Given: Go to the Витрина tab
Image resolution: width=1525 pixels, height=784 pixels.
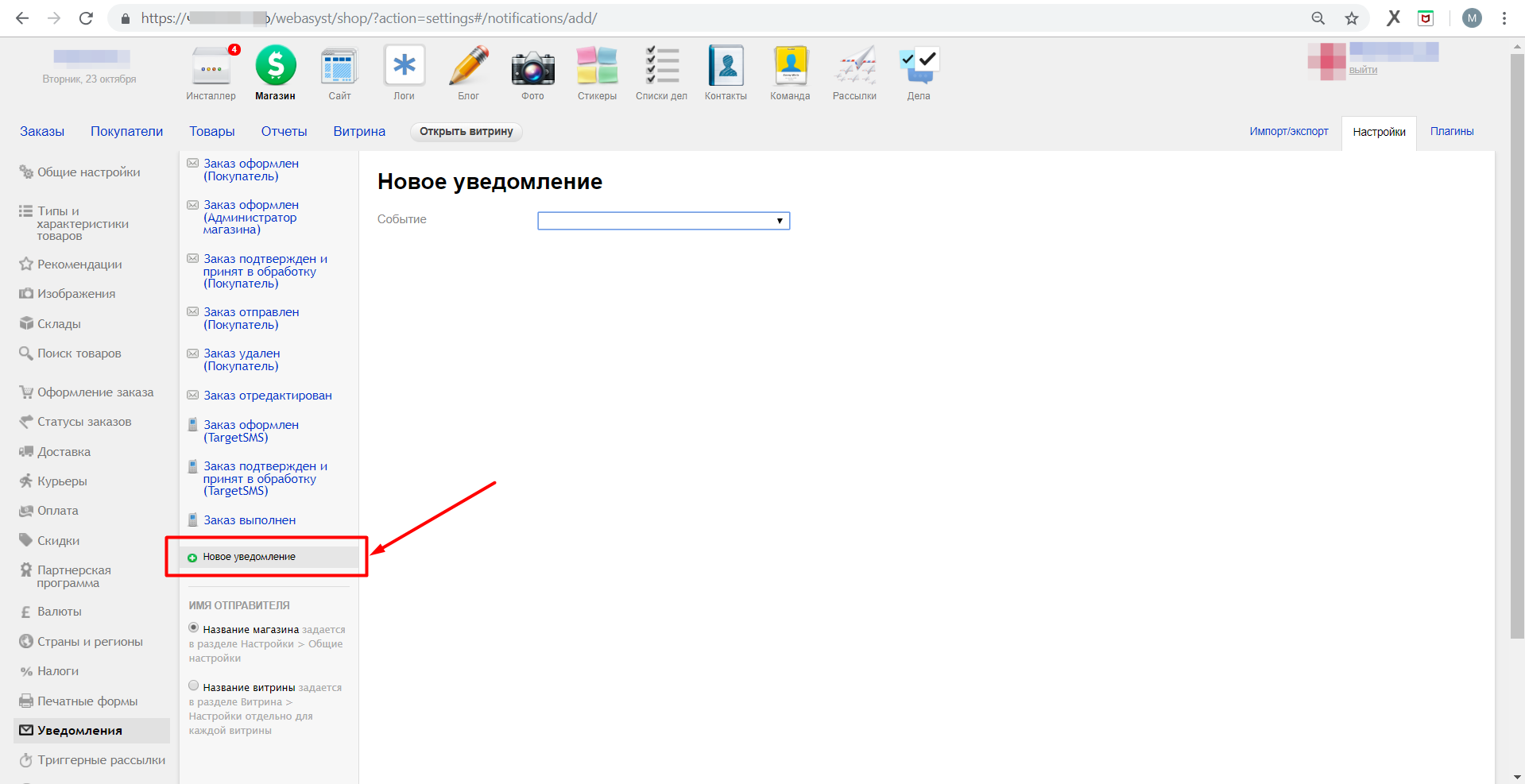Looking at the screenshot, I should (x=359, y=131).
